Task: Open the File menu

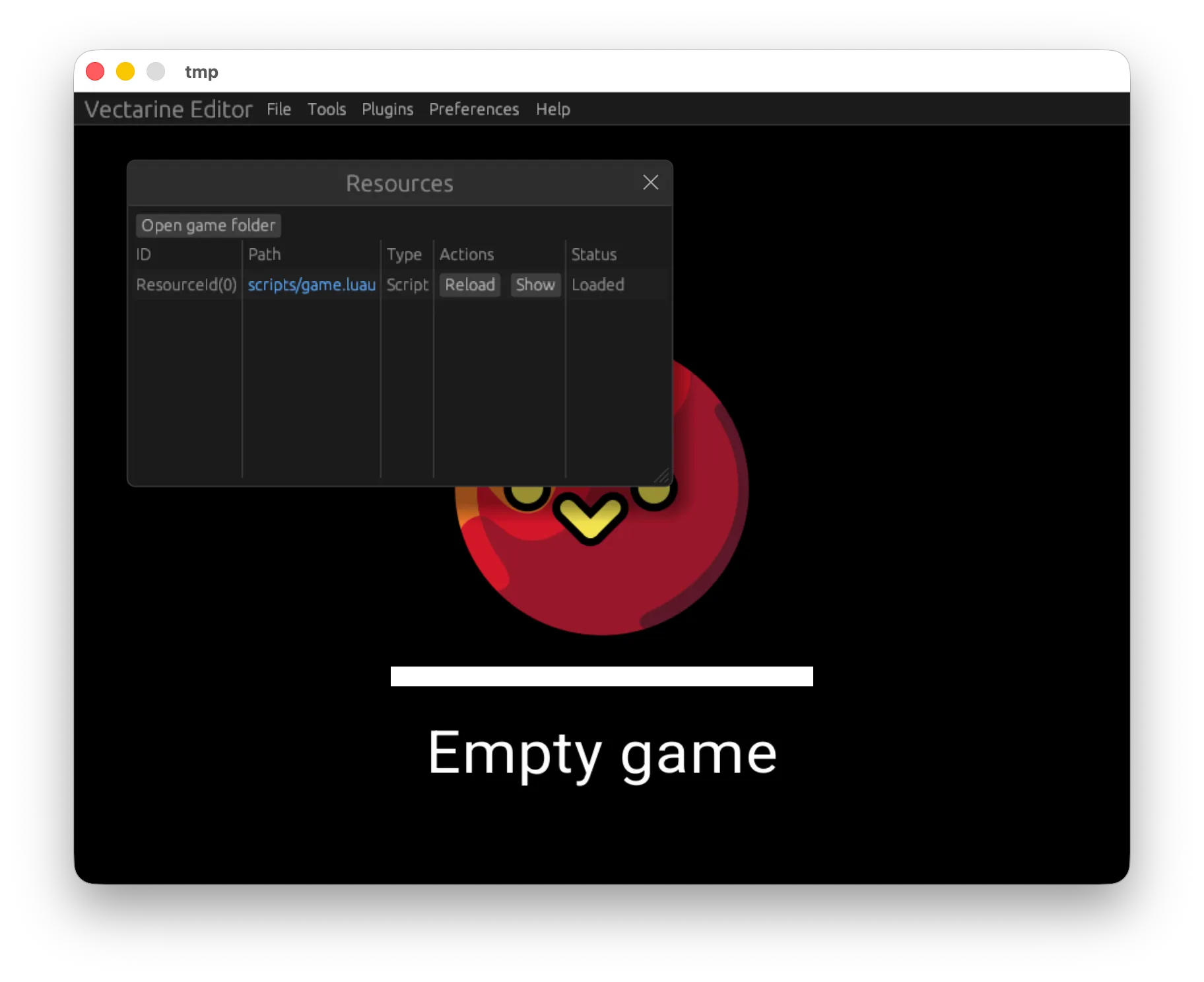Action: pyautogui.click(x=279, y=109)
